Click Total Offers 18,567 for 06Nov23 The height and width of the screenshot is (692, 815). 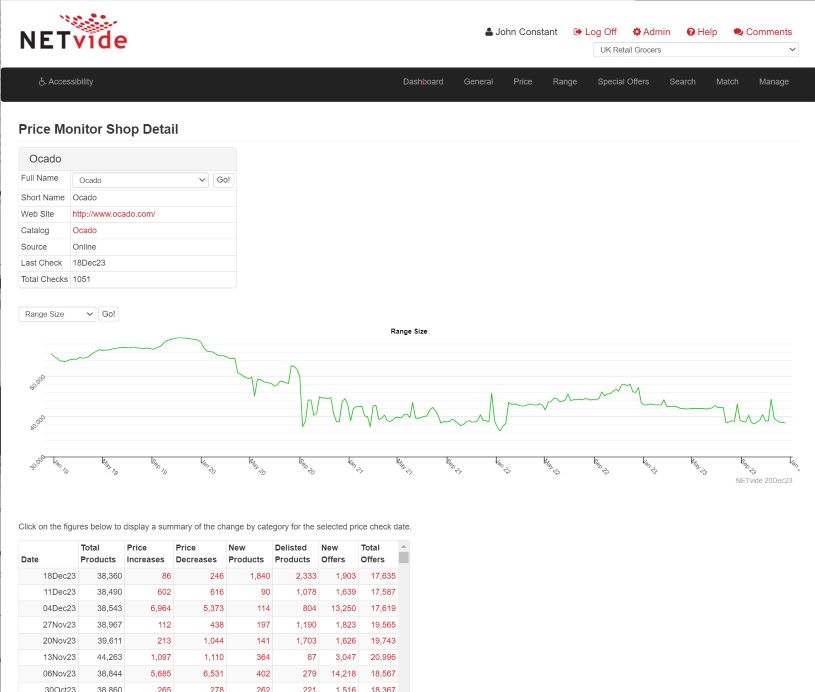(383, 674)
